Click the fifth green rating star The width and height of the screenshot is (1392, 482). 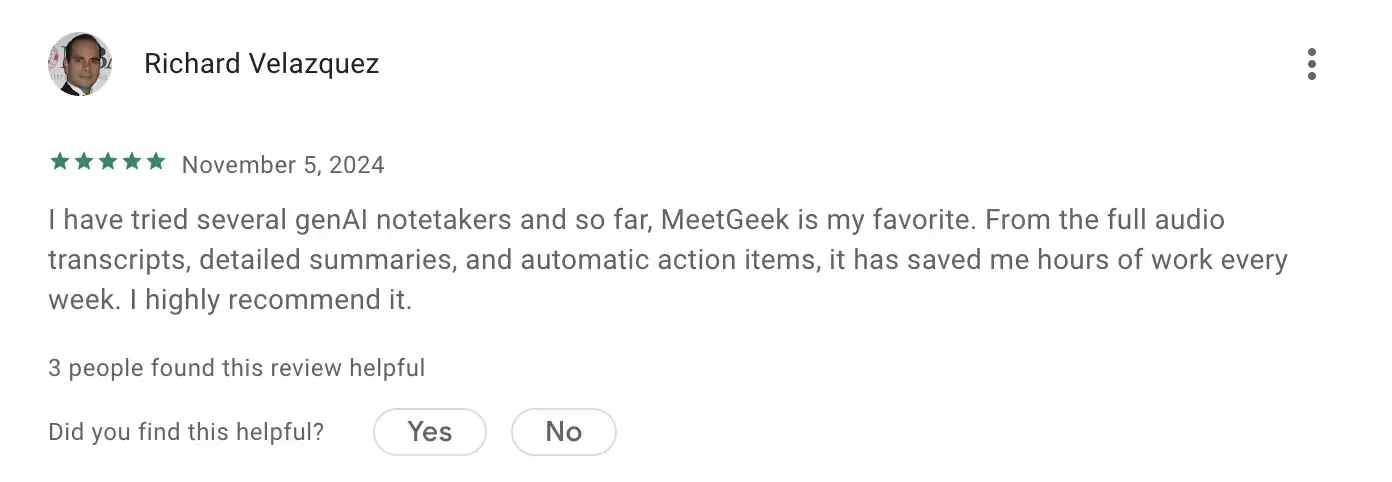point(155,162)
